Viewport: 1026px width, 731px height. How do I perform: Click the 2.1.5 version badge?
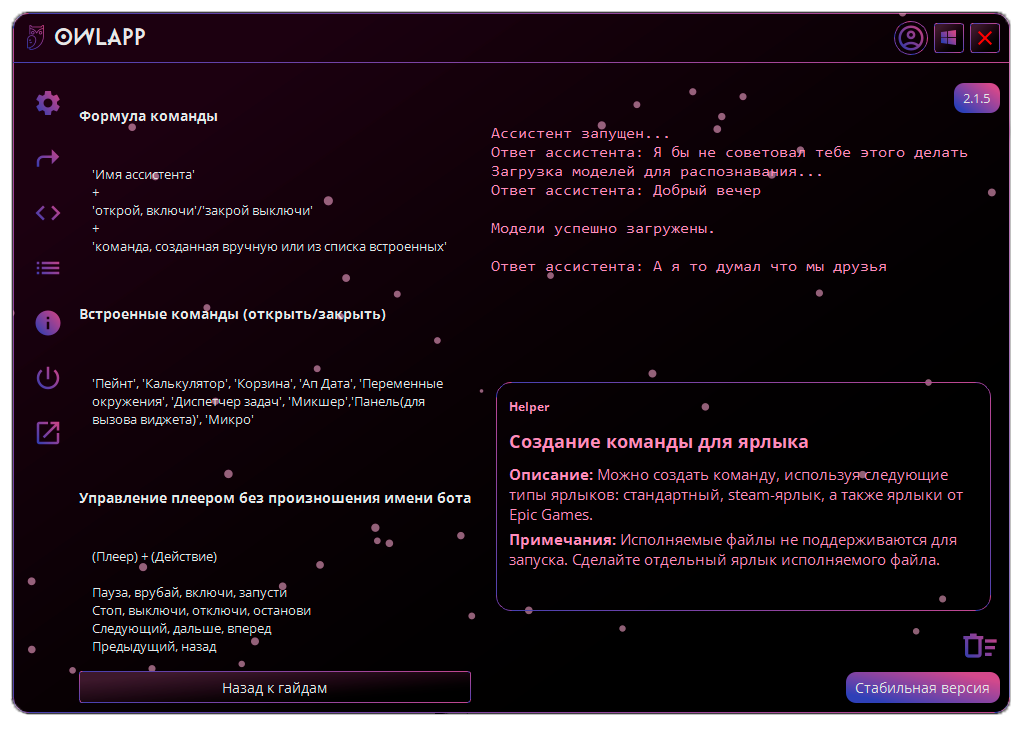click(x=977, y=98)
